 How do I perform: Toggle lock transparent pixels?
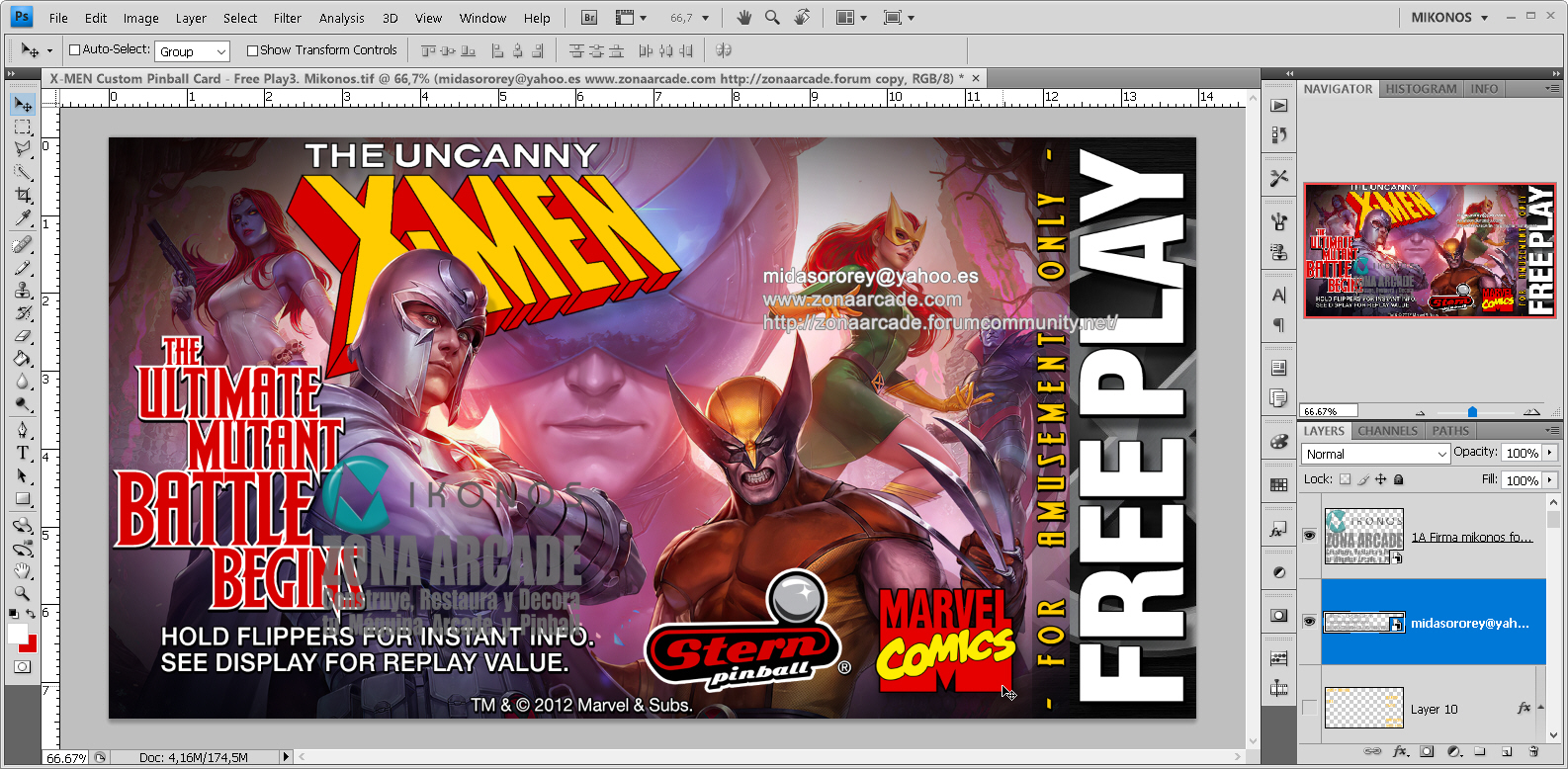coord(1345,479)
